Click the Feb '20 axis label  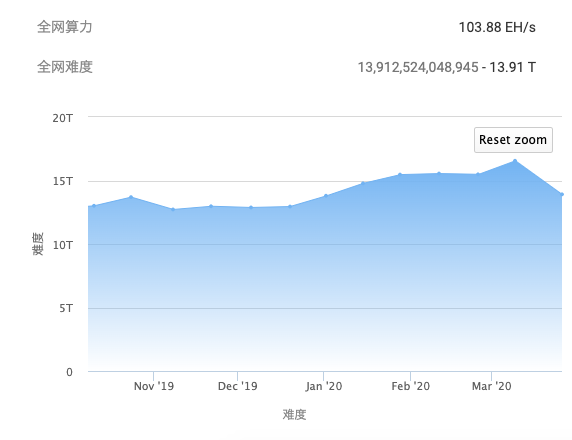[x=410, y=386]
